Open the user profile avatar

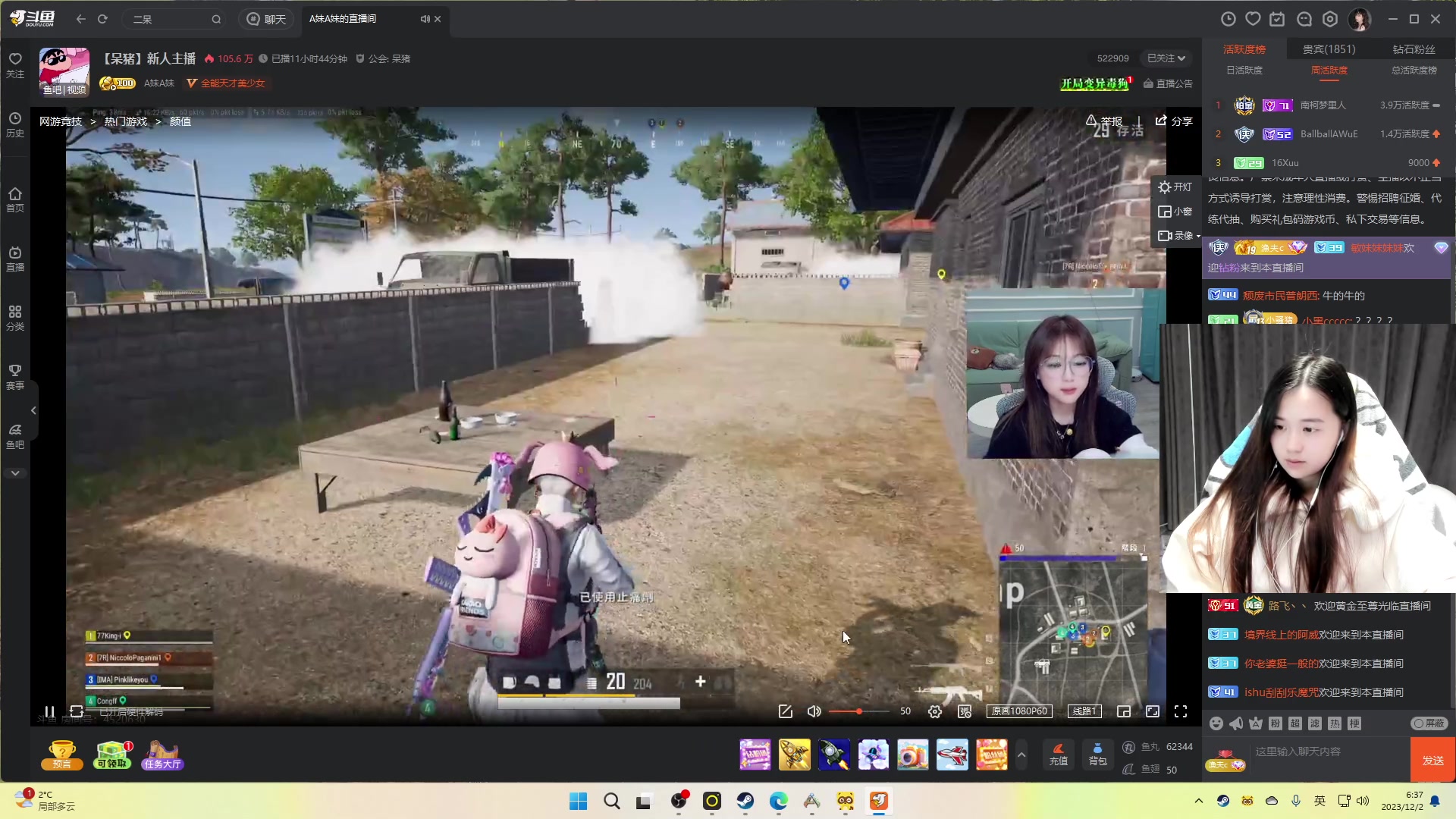1360,19
